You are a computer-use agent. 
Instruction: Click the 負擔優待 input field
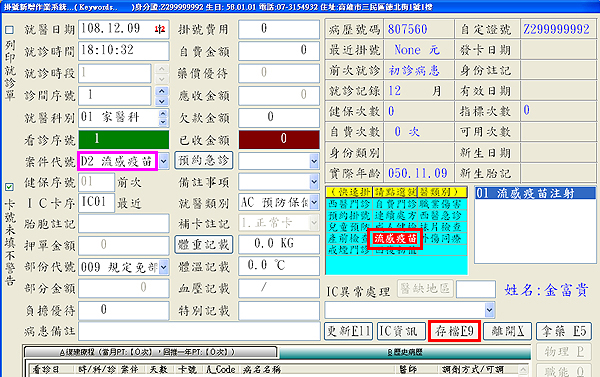coord(124,310)
